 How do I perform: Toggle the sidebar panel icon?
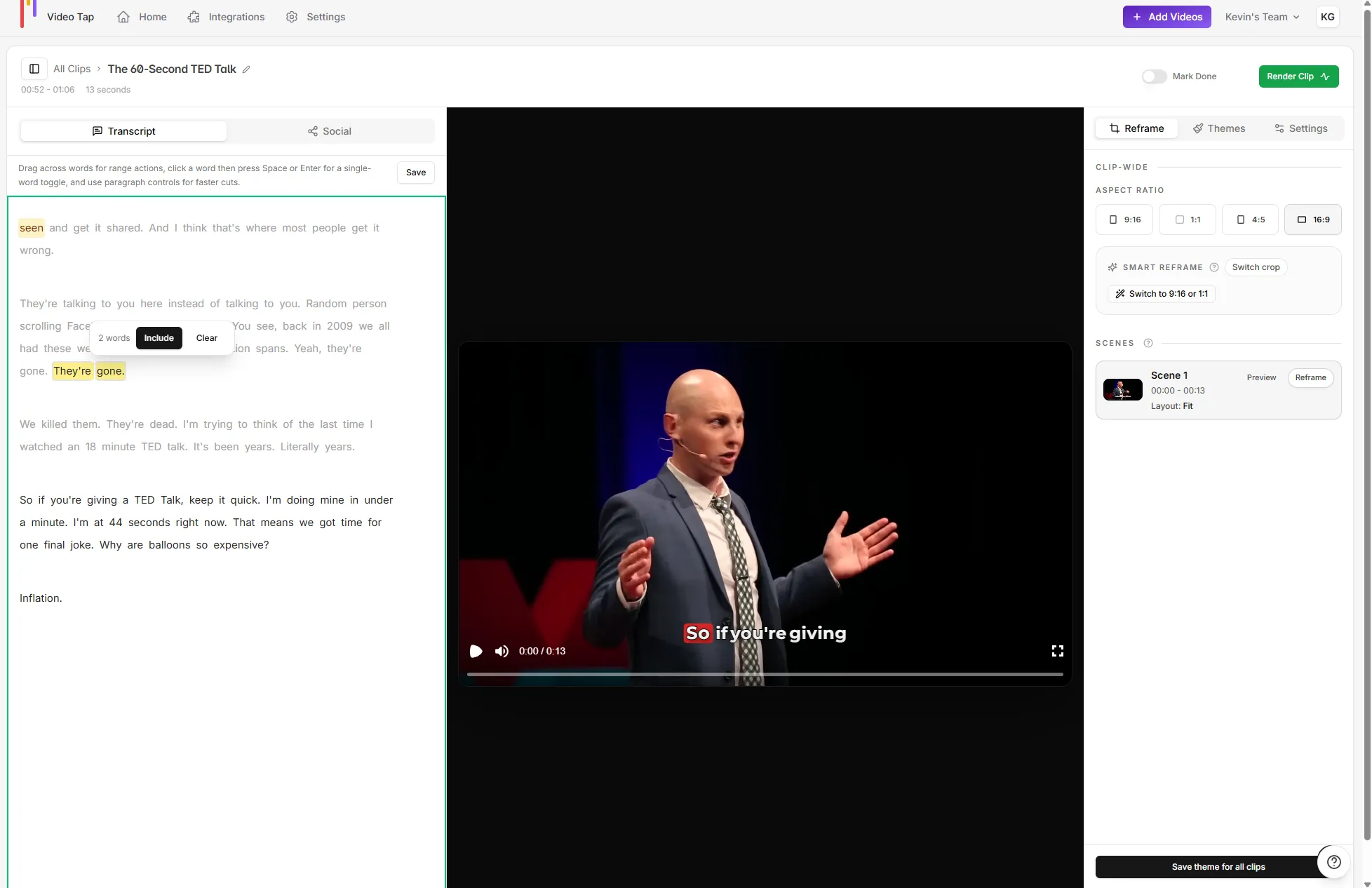point(34,69)
